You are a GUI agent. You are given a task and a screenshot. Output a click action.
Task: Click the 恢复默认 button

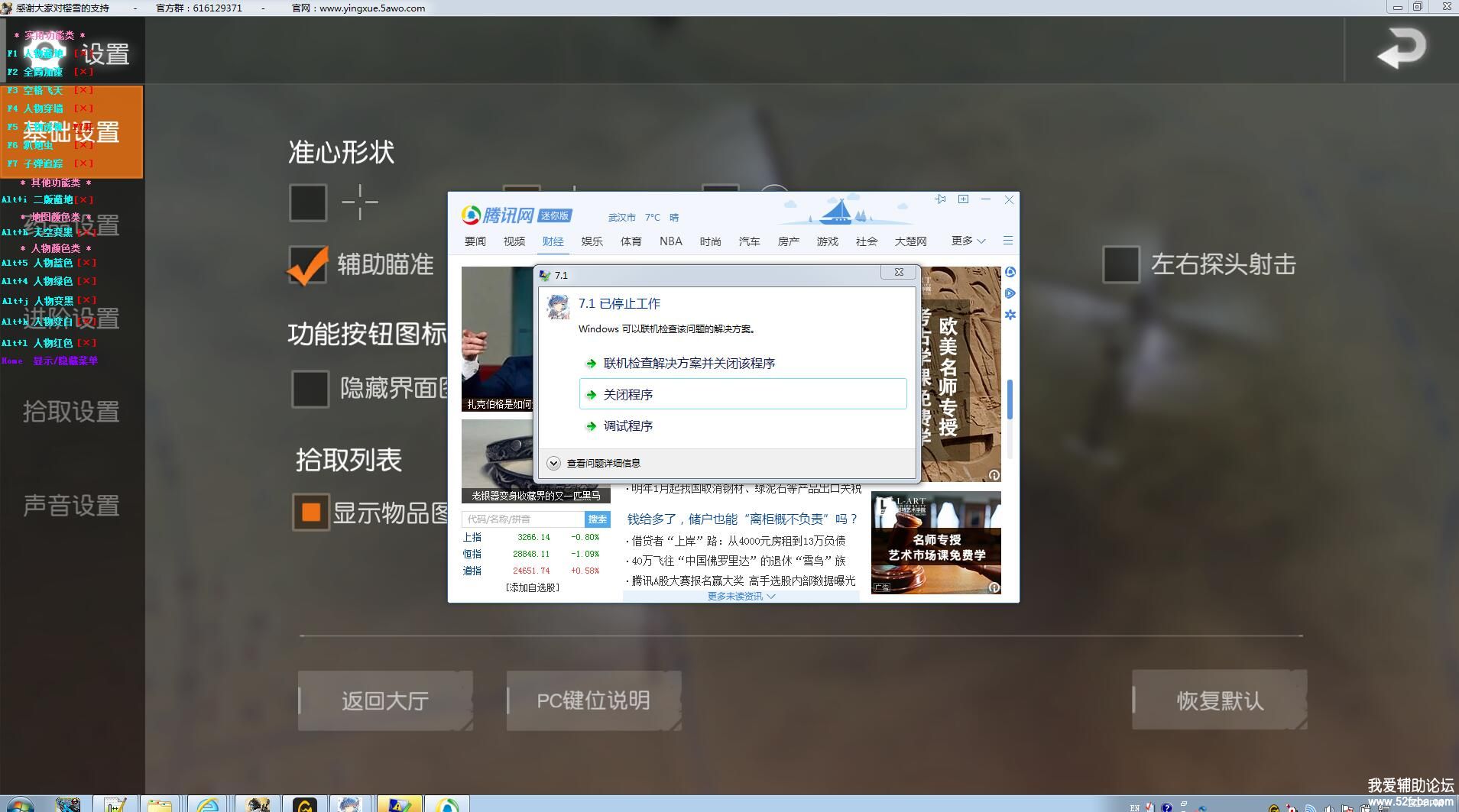click(x=1220, y=700)
